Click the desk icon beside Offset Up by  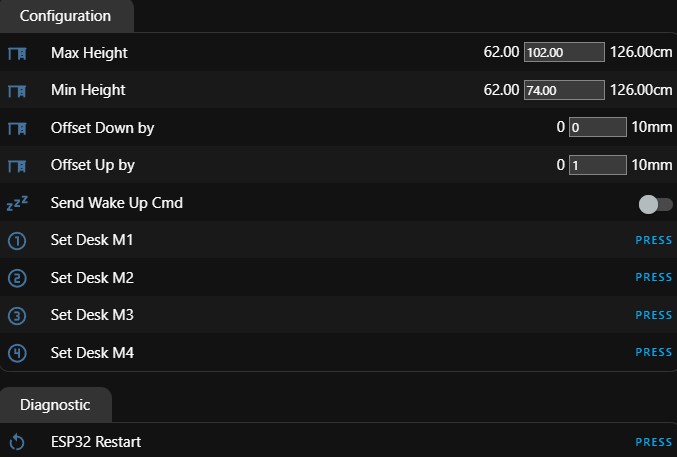click(x=17, y=166)
